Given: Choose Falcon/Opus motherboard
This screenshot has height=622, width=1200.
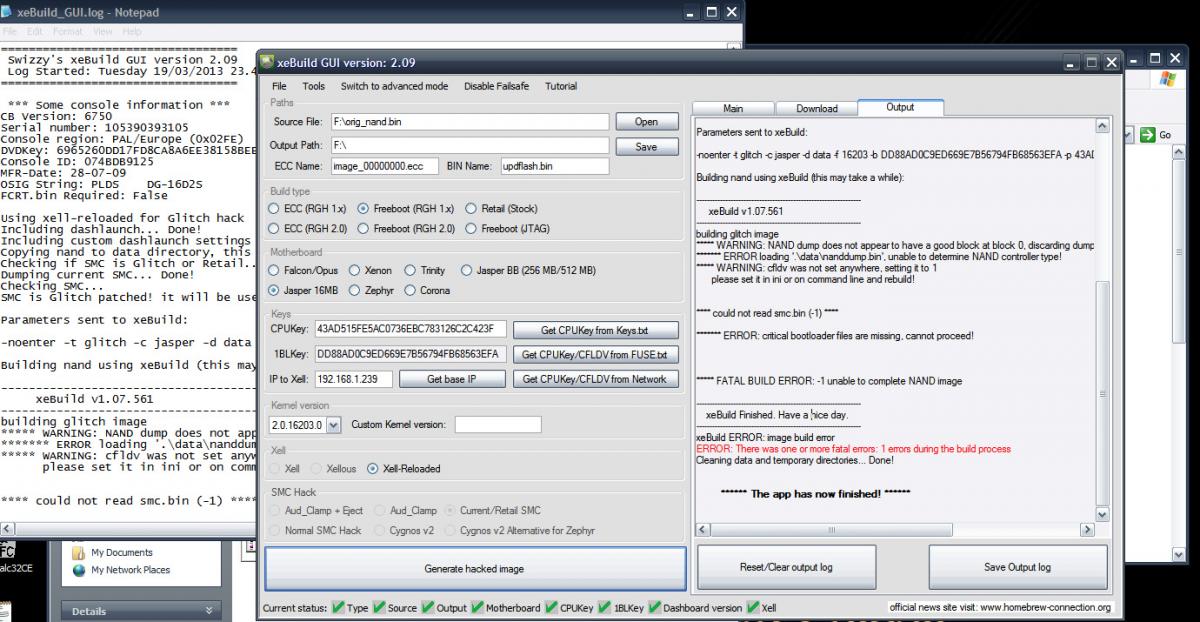Looking at the screenshot, I should pyautogui.click(x=274, y=270).
